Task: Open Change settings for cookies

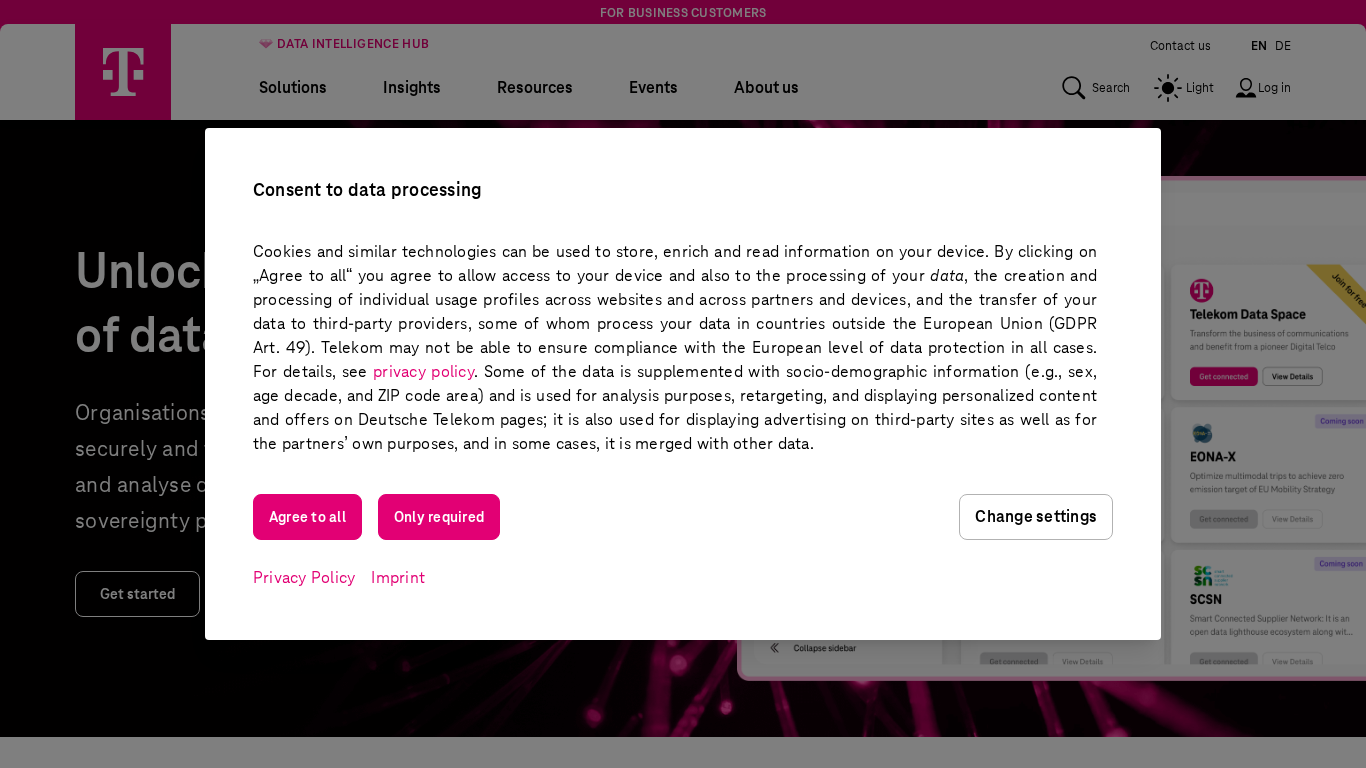Action: (x=1035, y=517)
